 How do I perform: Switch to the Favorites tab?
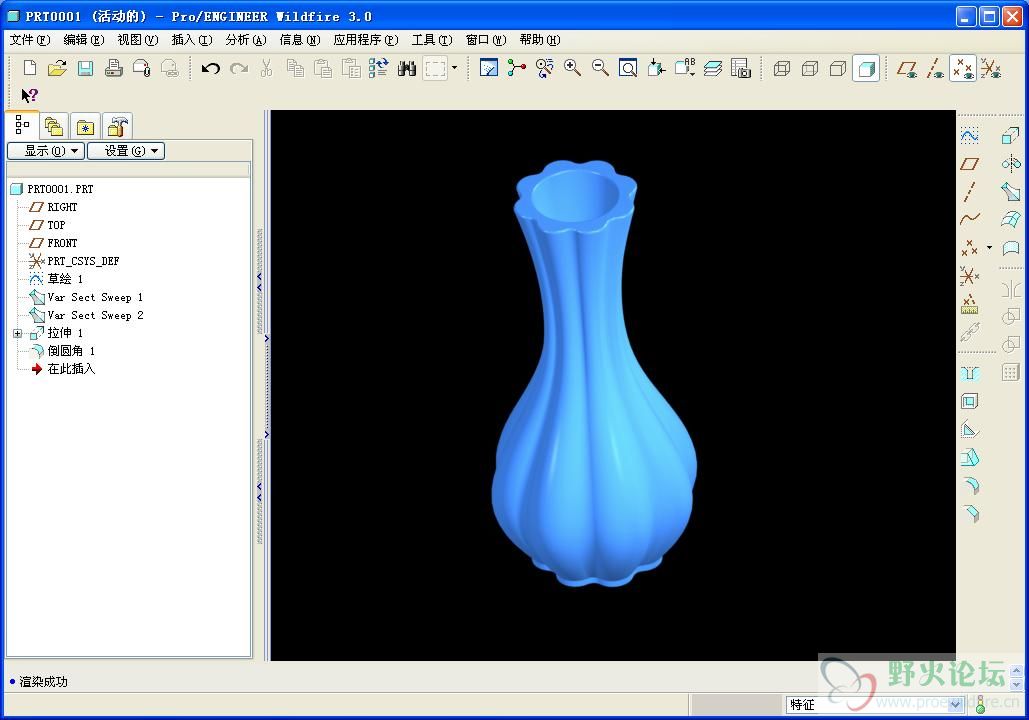pos(85,126)
